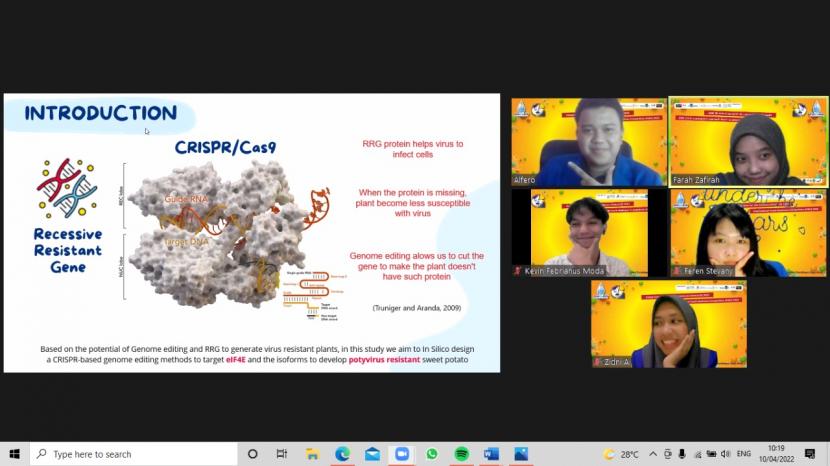Open Task View on the taskbar
The height and width of the screenshot is (466, 830).
282,454
